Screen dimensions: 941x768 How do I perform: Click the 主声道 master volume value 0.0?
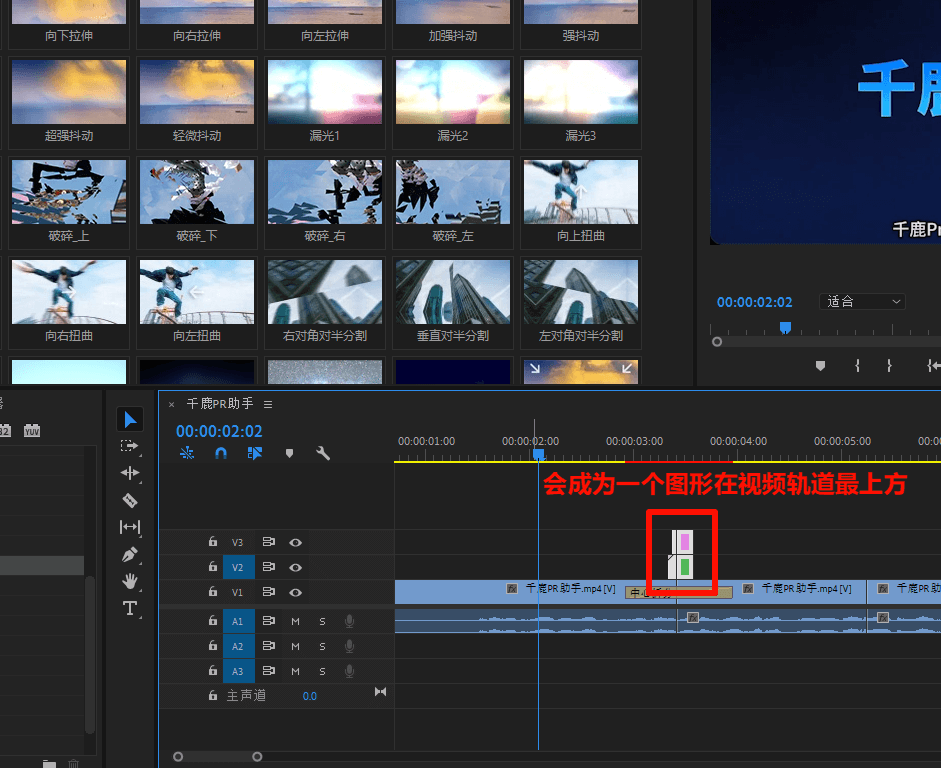tap(309, 695)
